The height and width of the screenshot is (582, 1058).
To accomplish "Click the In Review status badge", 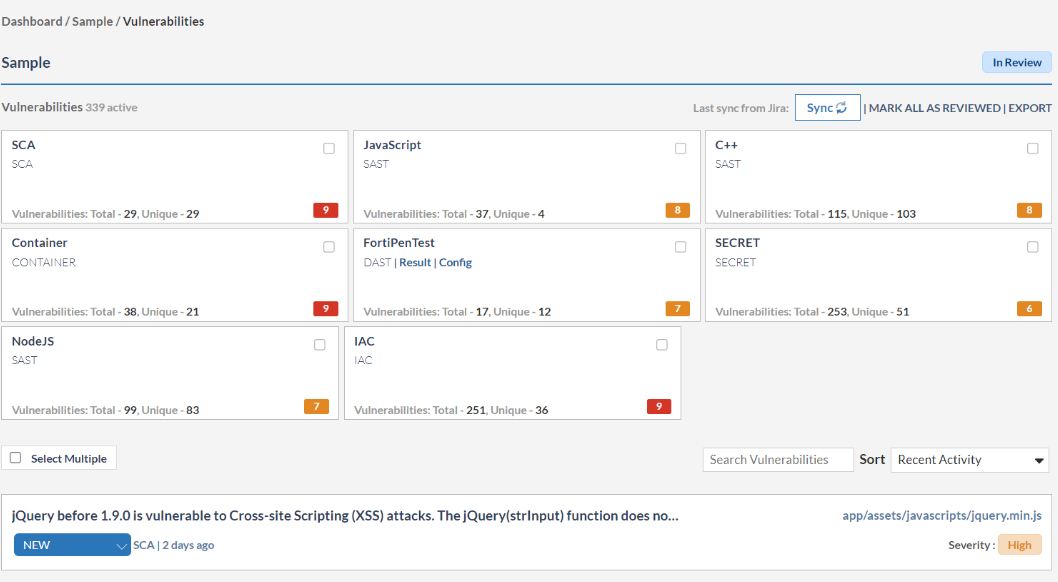I will 1017,63.
